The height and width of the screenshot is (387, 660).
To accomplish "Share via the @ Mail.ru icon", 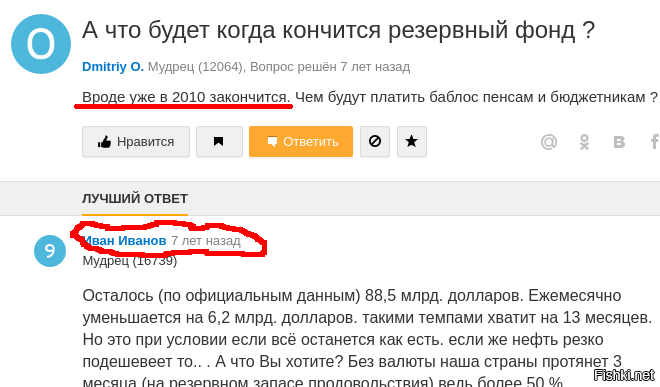I will pyautogui.click(x=549, y=142).
